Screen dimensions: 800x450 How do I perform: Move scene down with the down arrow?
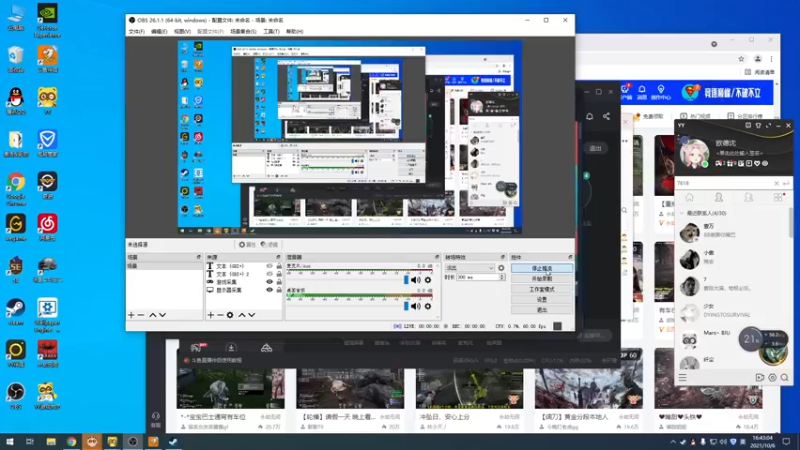coord(162,315)
